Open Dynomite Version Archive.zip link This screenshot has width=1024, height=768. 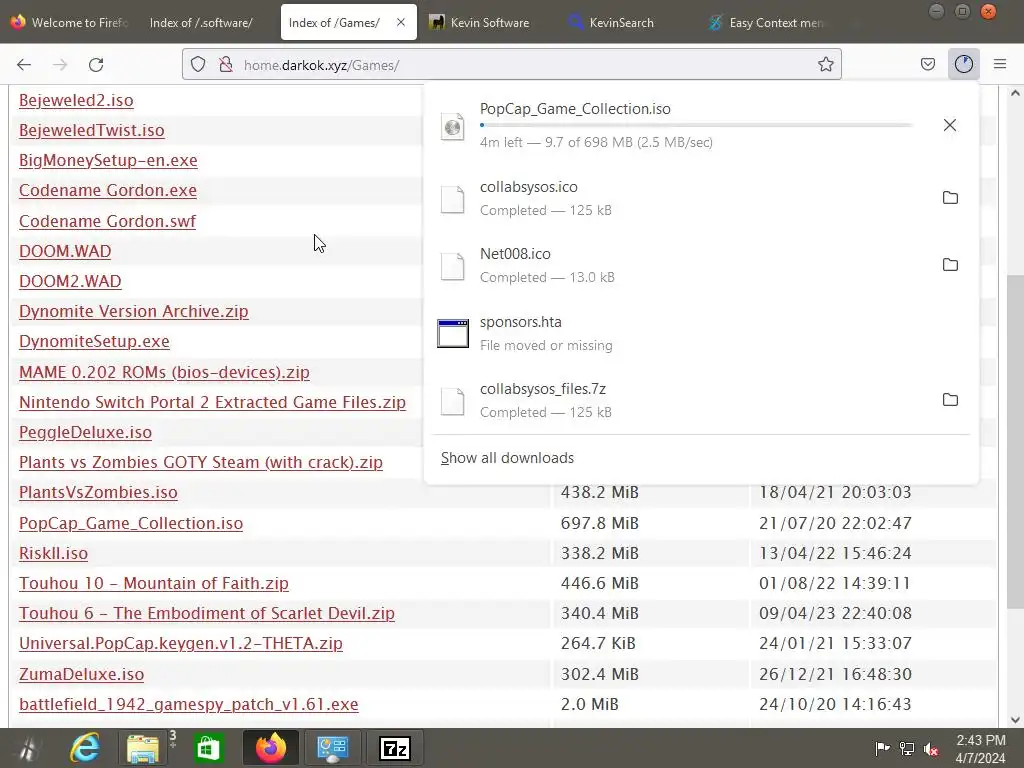(134, 312)
